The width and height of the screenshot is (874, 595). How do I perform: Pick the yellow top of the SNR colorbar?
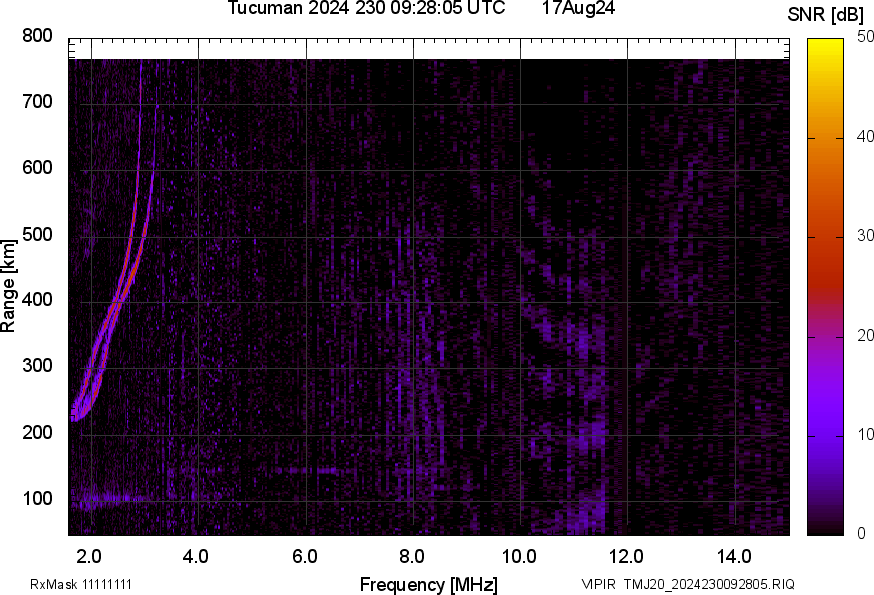point(826,45)
